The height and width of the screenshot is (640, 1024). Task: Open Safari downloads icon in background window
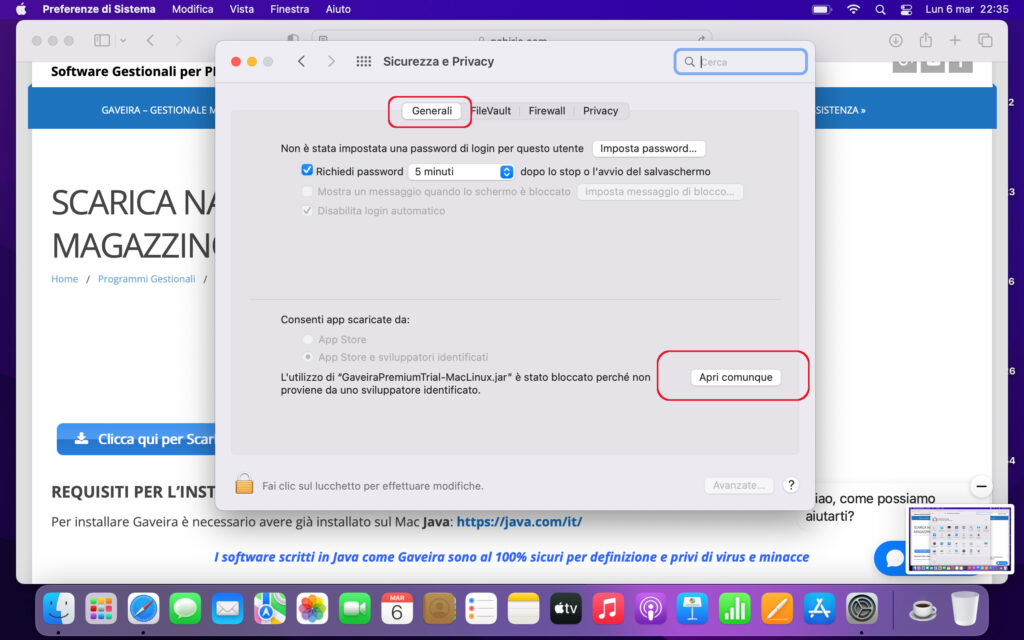(x=895, y=40)
